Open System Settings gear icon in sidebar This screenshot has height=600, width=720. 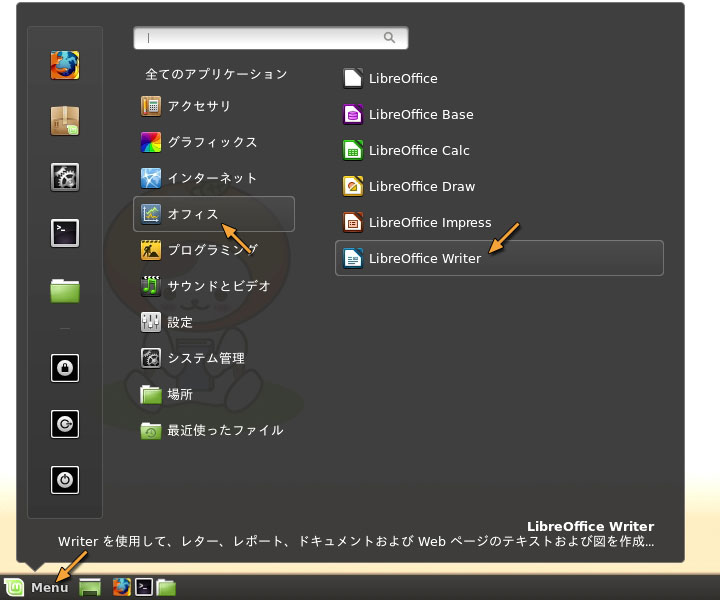tap(65, 177)
